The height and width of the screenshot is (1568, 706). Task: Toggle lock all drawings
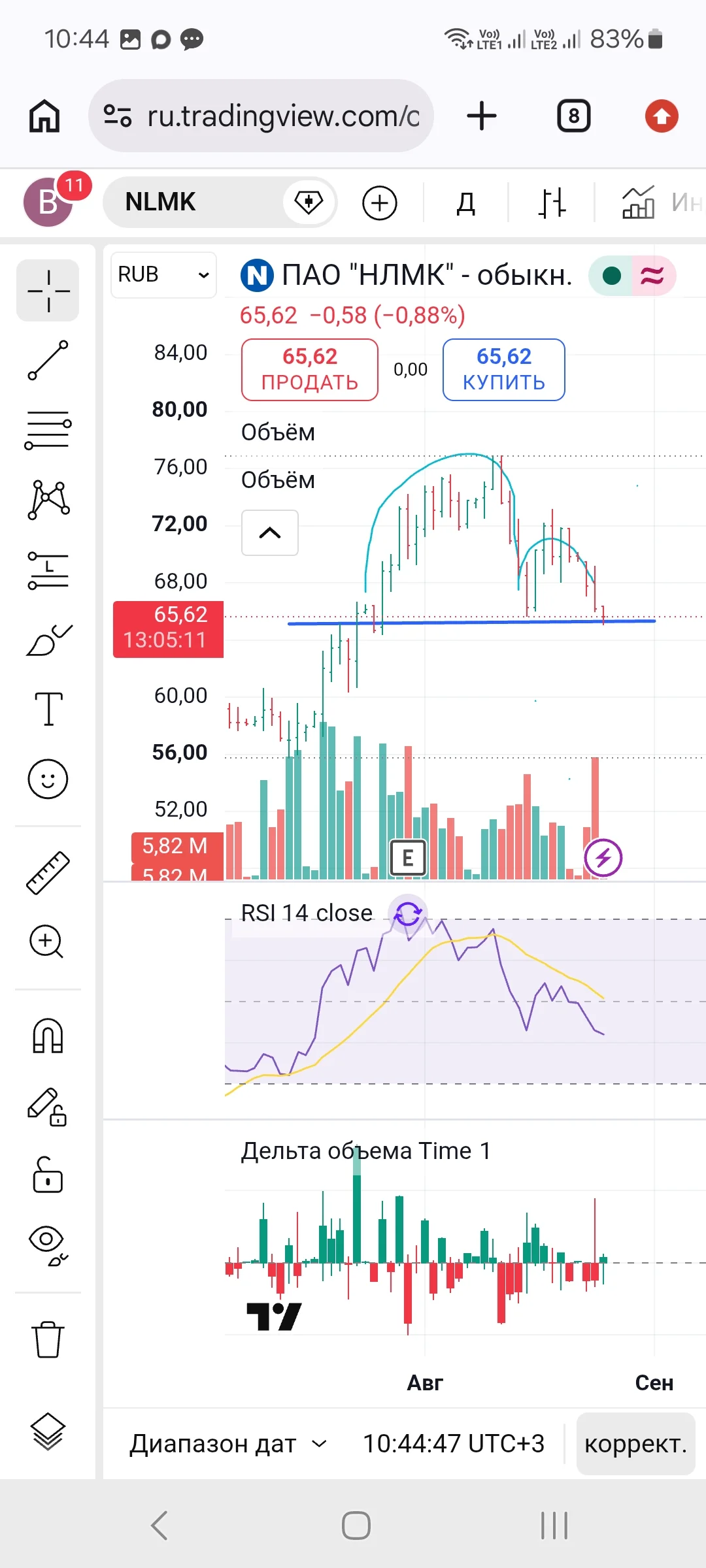pos(48,1175)
